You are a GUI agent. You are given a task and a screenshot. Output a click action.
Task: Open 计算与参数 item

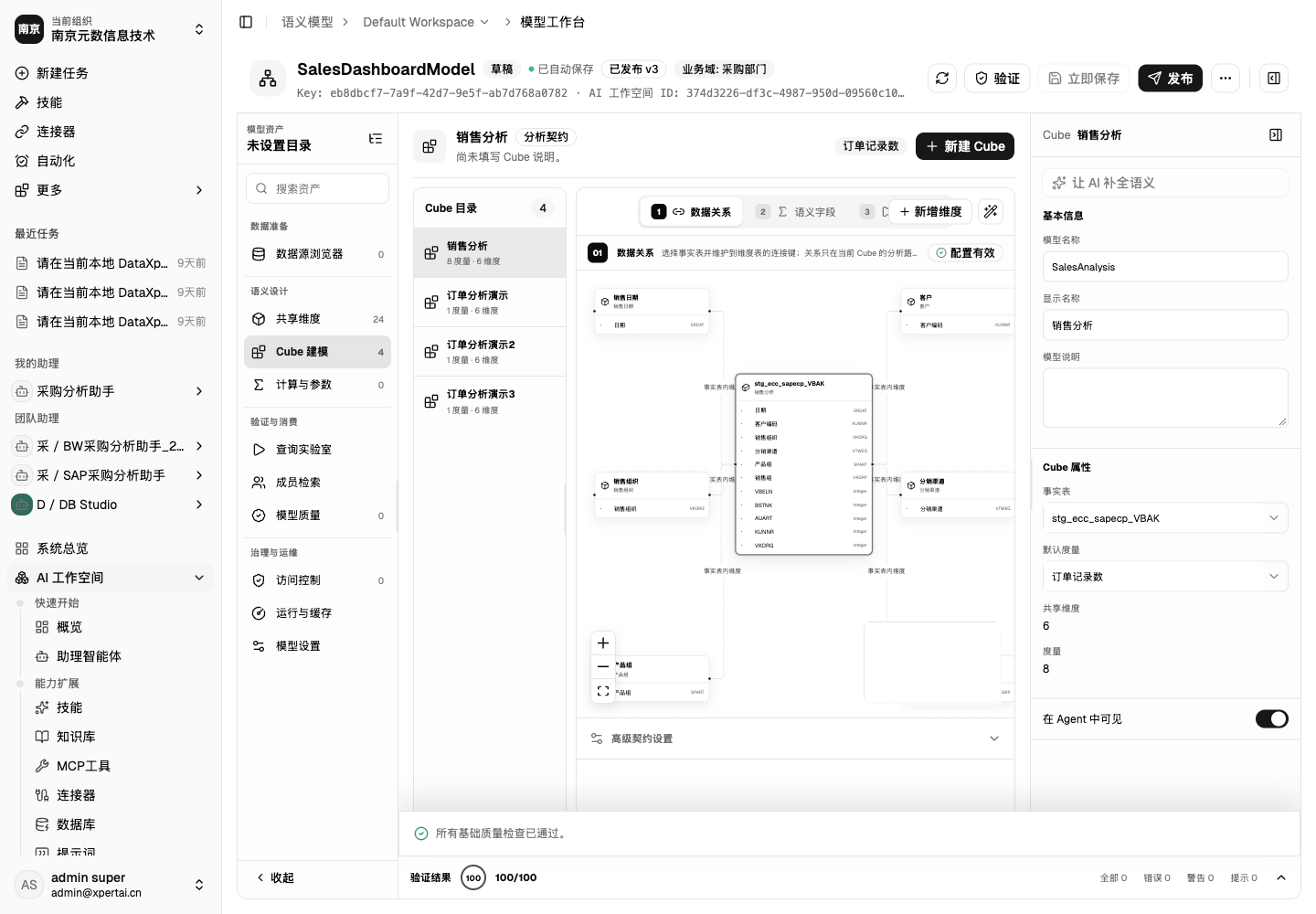point(317,385)
